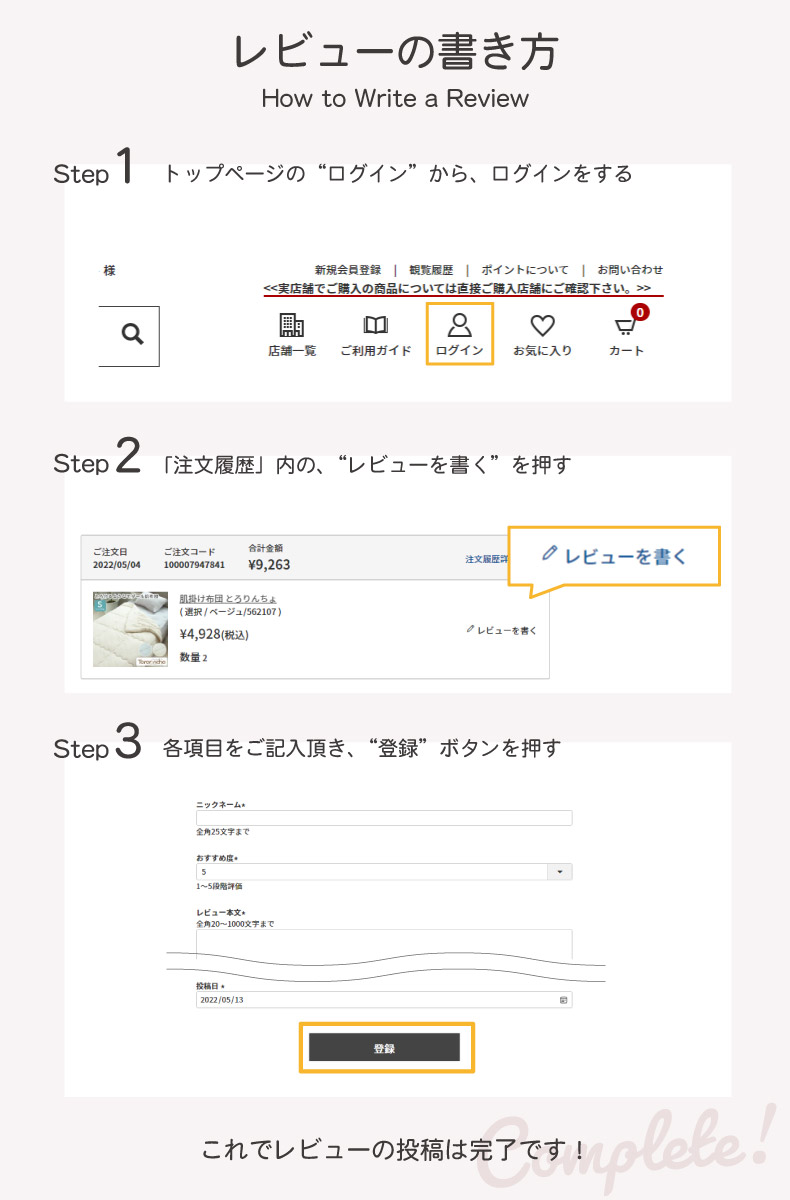Click the ニックネーム input field
This screenshot has width=790, height=1200.
384,818
